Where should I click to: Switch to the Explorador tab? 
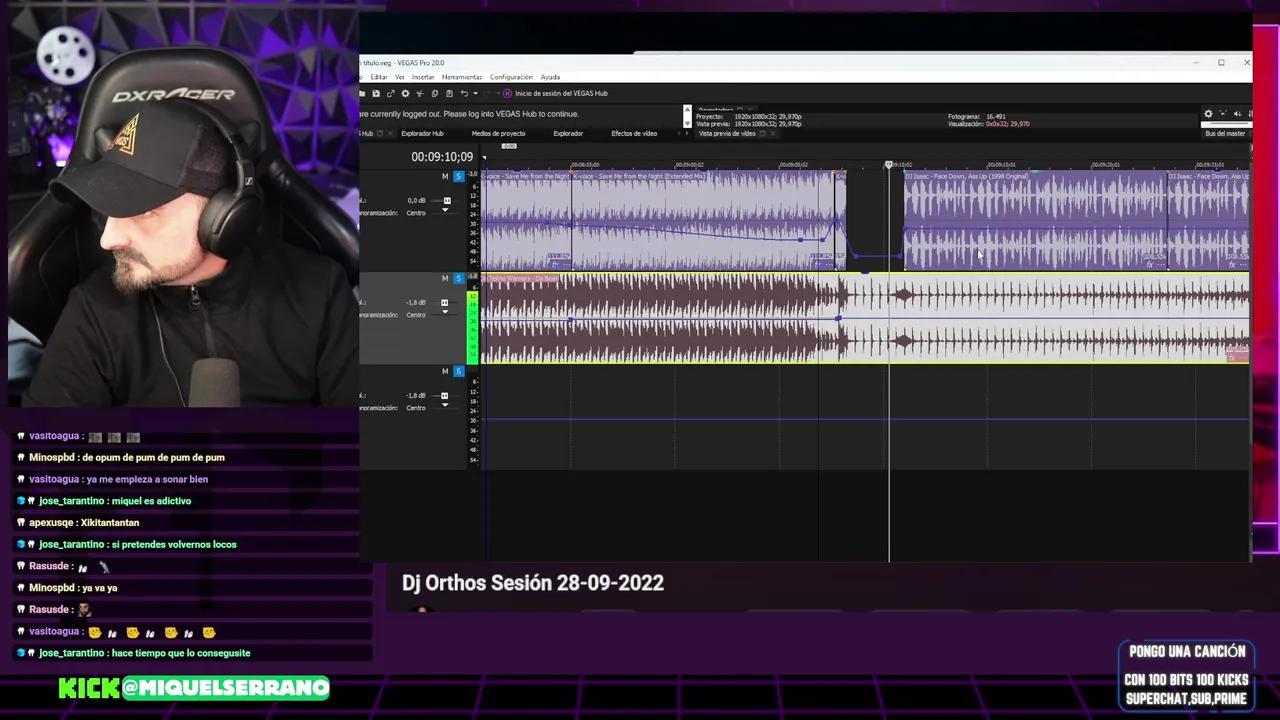pos(568,133)
